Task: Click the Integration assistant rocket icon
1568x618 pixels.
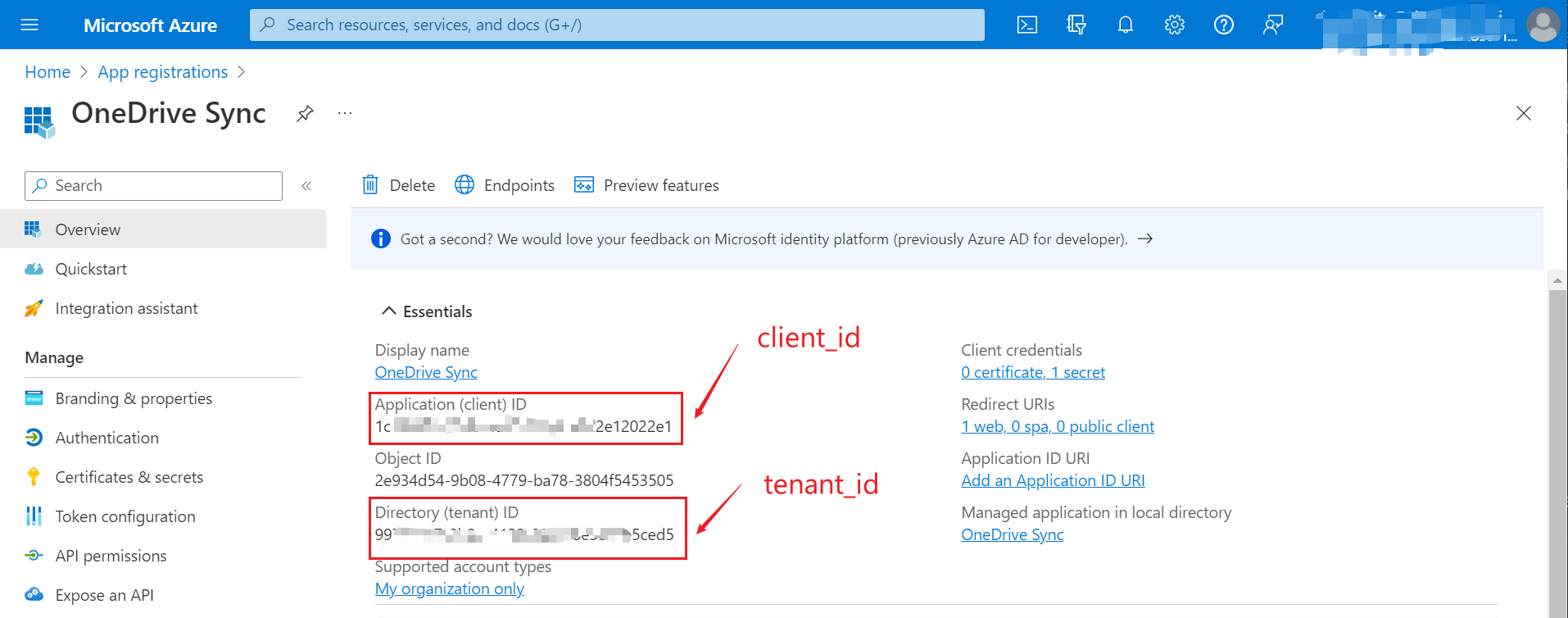Action: pyautogui.click(x=34, y=308)
